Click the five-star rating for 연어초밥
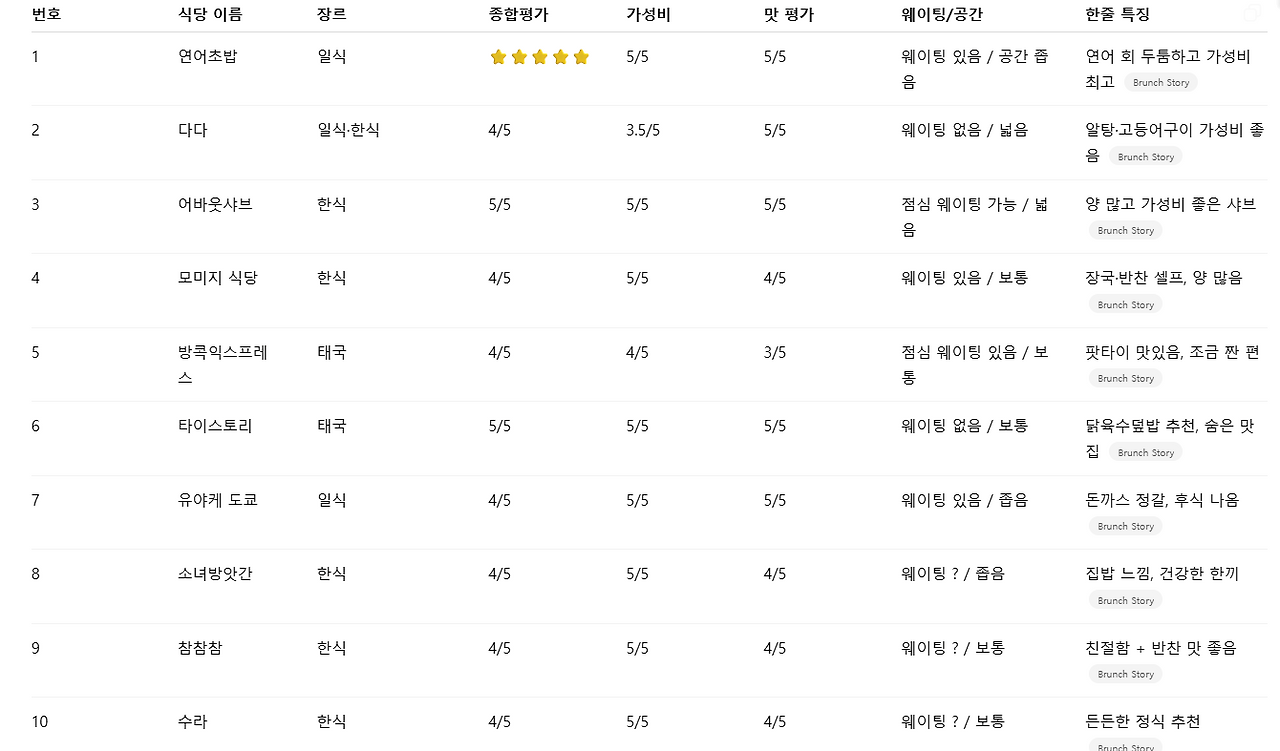 [539, 57]
